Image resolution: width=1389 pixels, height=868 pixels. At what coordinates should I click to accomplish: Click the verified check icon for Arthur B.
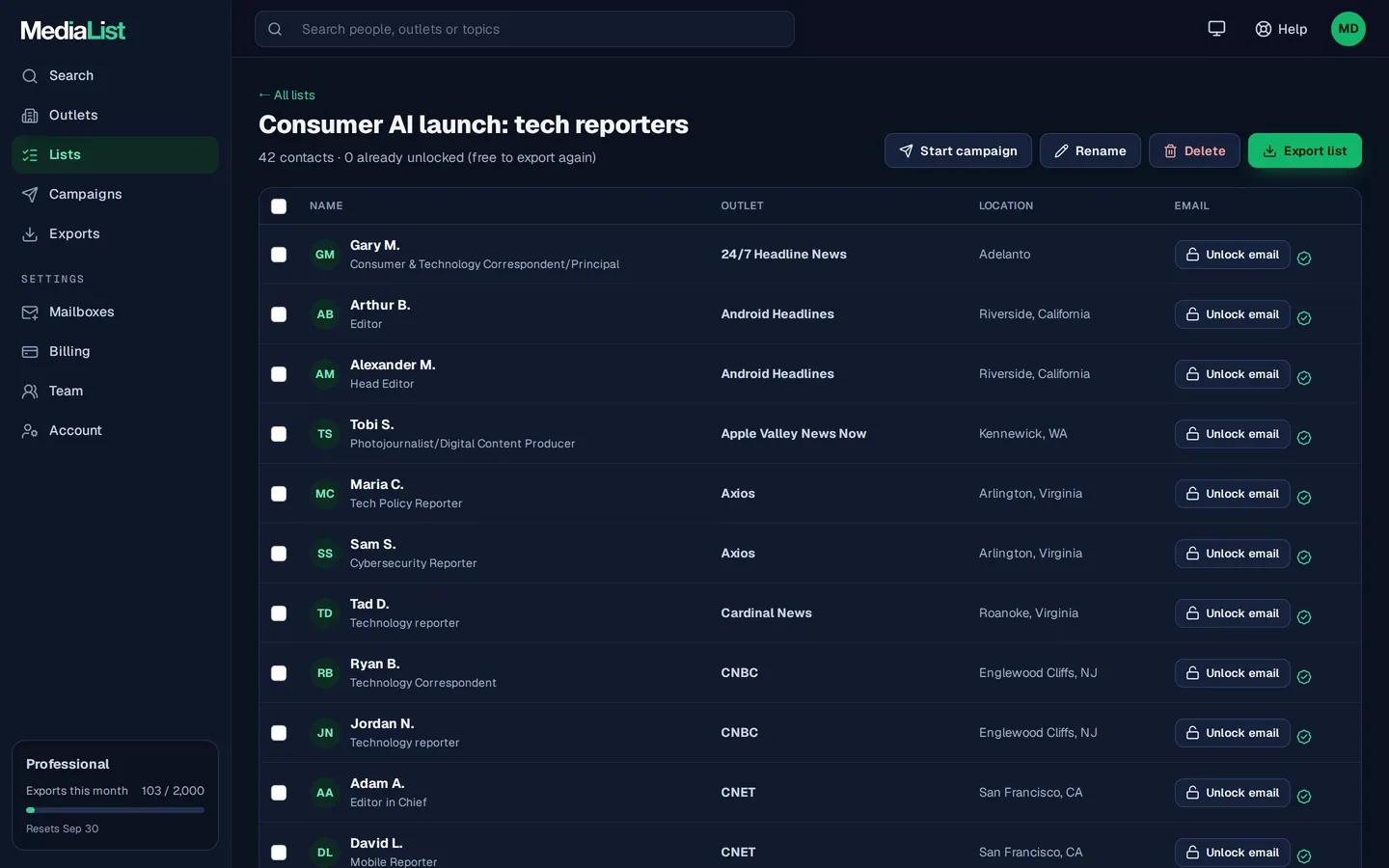1304,318
